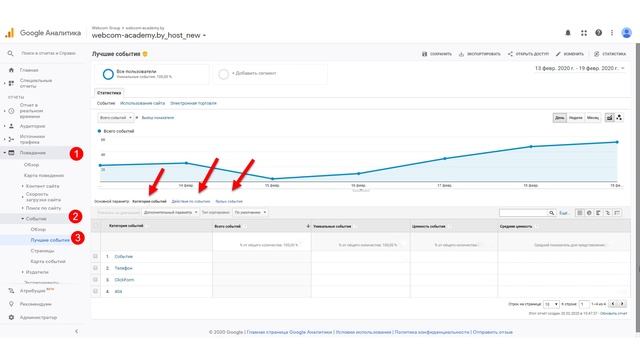Click the sidebar search magnifier icon
Screen dimensions: 640x360
(11, 53)
